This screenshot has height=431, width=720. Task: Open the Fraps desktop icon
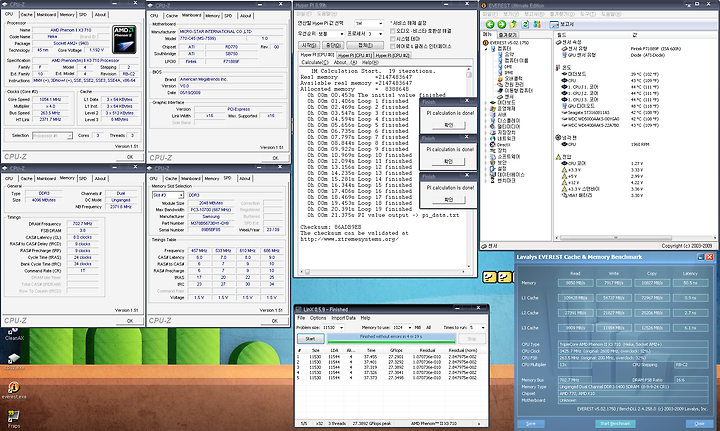tap(14, 419)
